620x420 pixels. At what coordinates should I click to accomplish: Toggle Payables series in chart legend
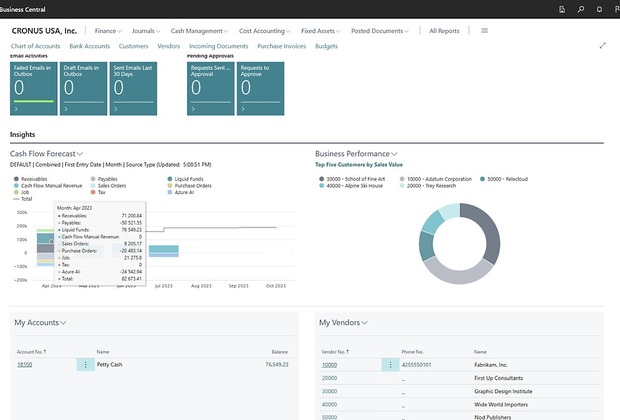pyautogui.click(x=104, y=179)
